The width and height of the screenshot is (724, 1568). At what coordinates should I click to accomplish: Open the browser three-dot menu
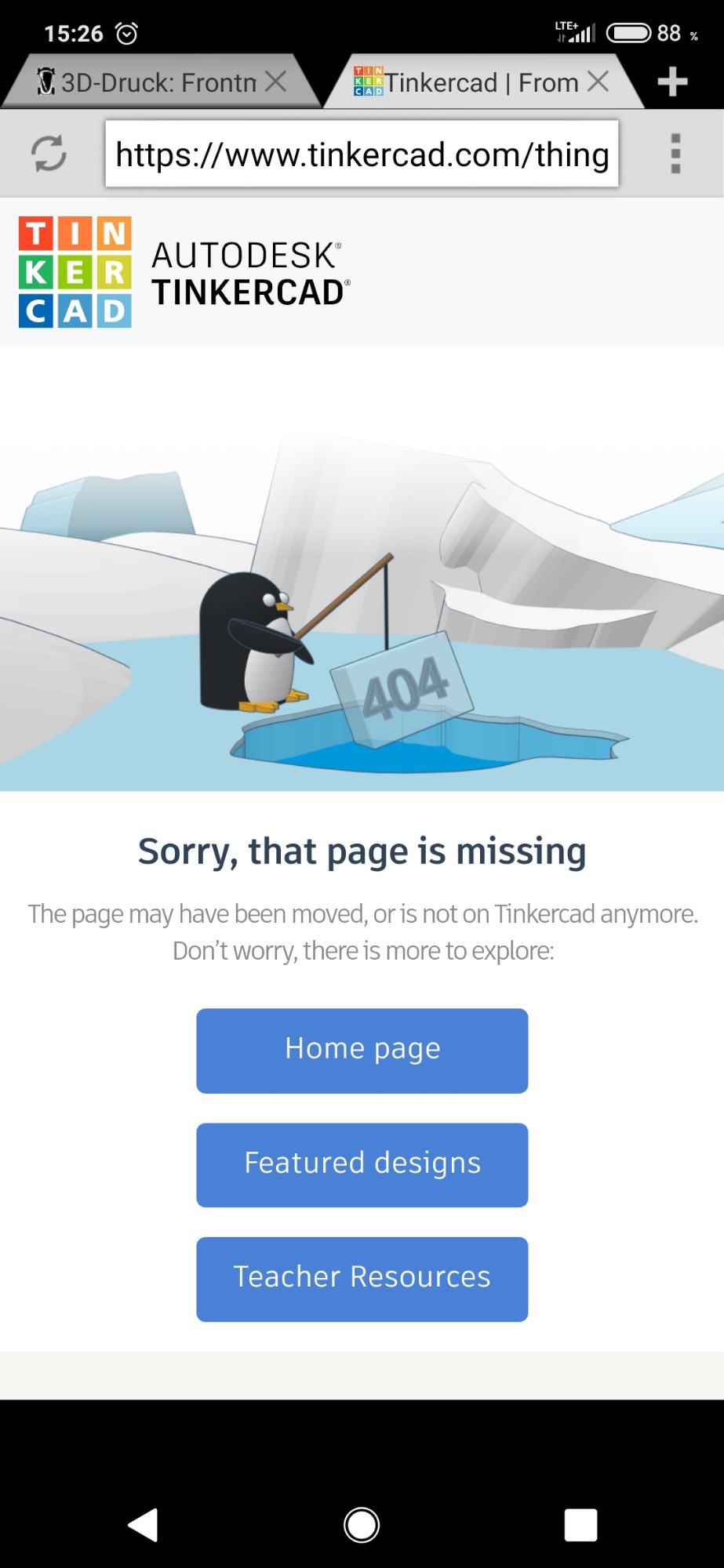pos(675,154)
